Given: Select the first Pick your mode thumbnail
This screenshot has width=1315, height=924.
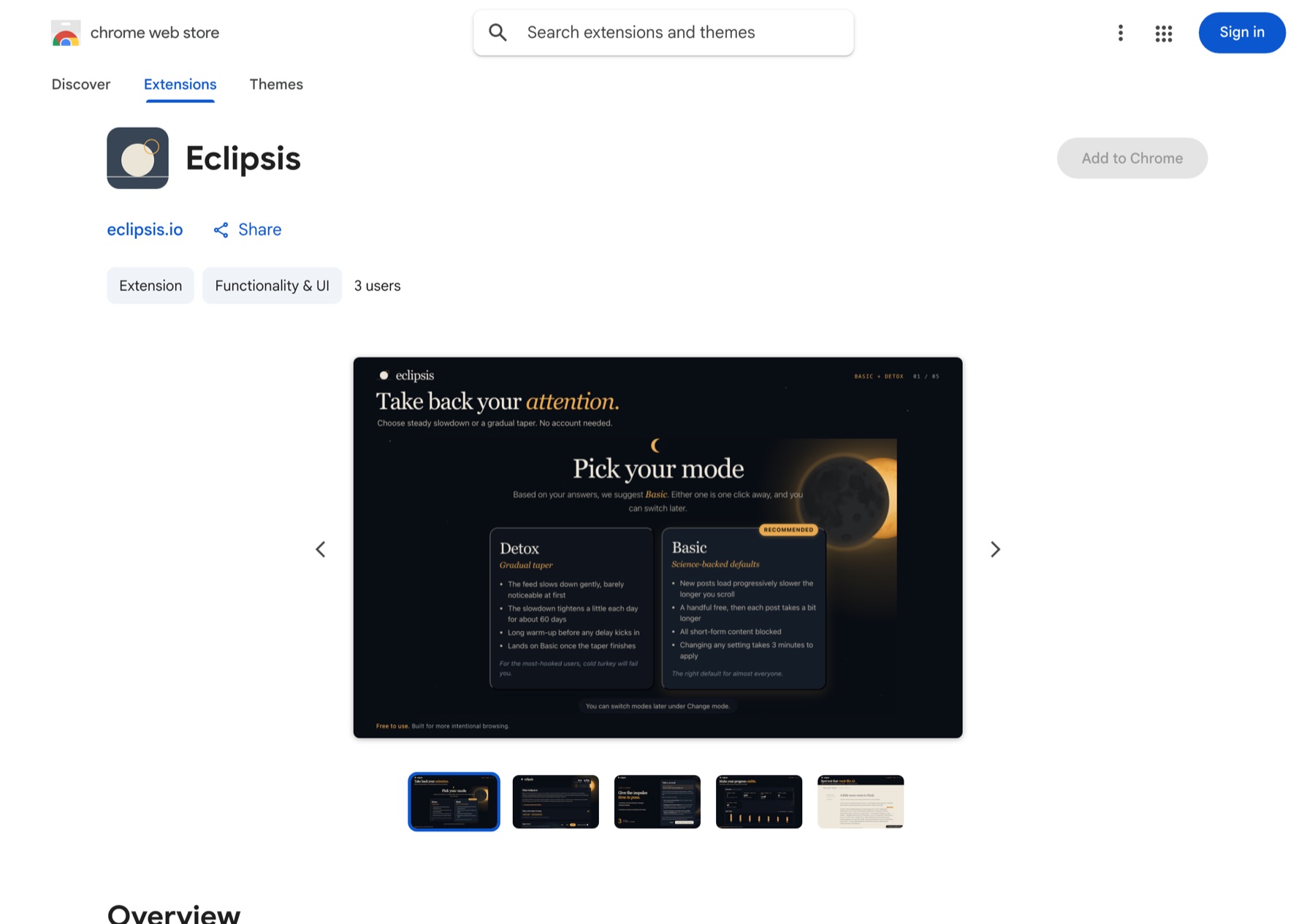Looking at the screenshot, I should tap(454, 801).
